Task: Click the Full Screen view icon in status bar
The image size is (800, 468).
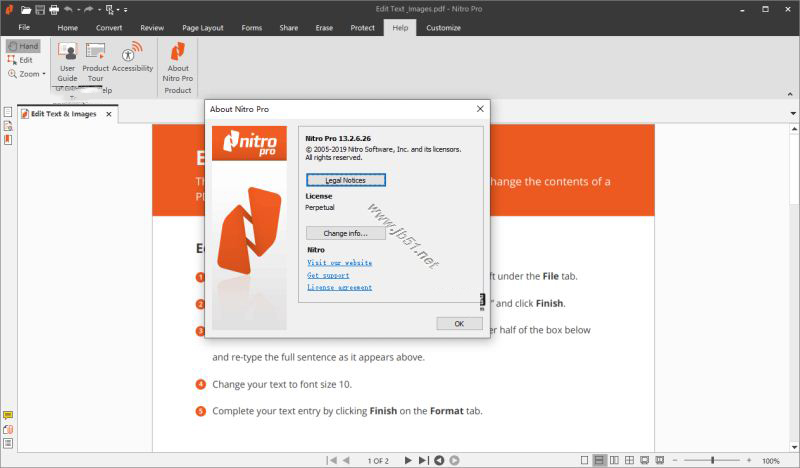Action: 645,460
